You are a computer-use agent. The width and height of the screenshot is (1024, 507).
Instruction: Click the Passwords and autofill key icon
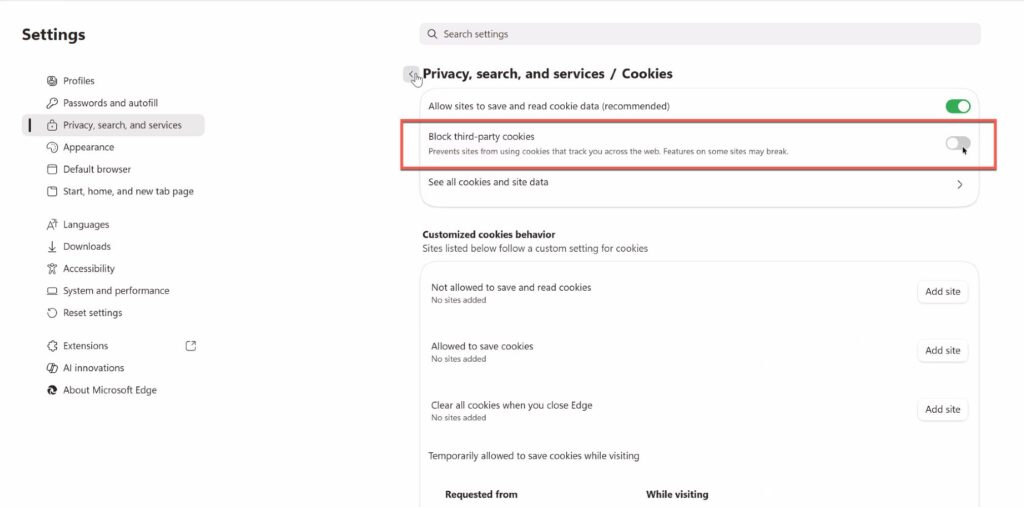pyautogui.click(x=52, y=103)
